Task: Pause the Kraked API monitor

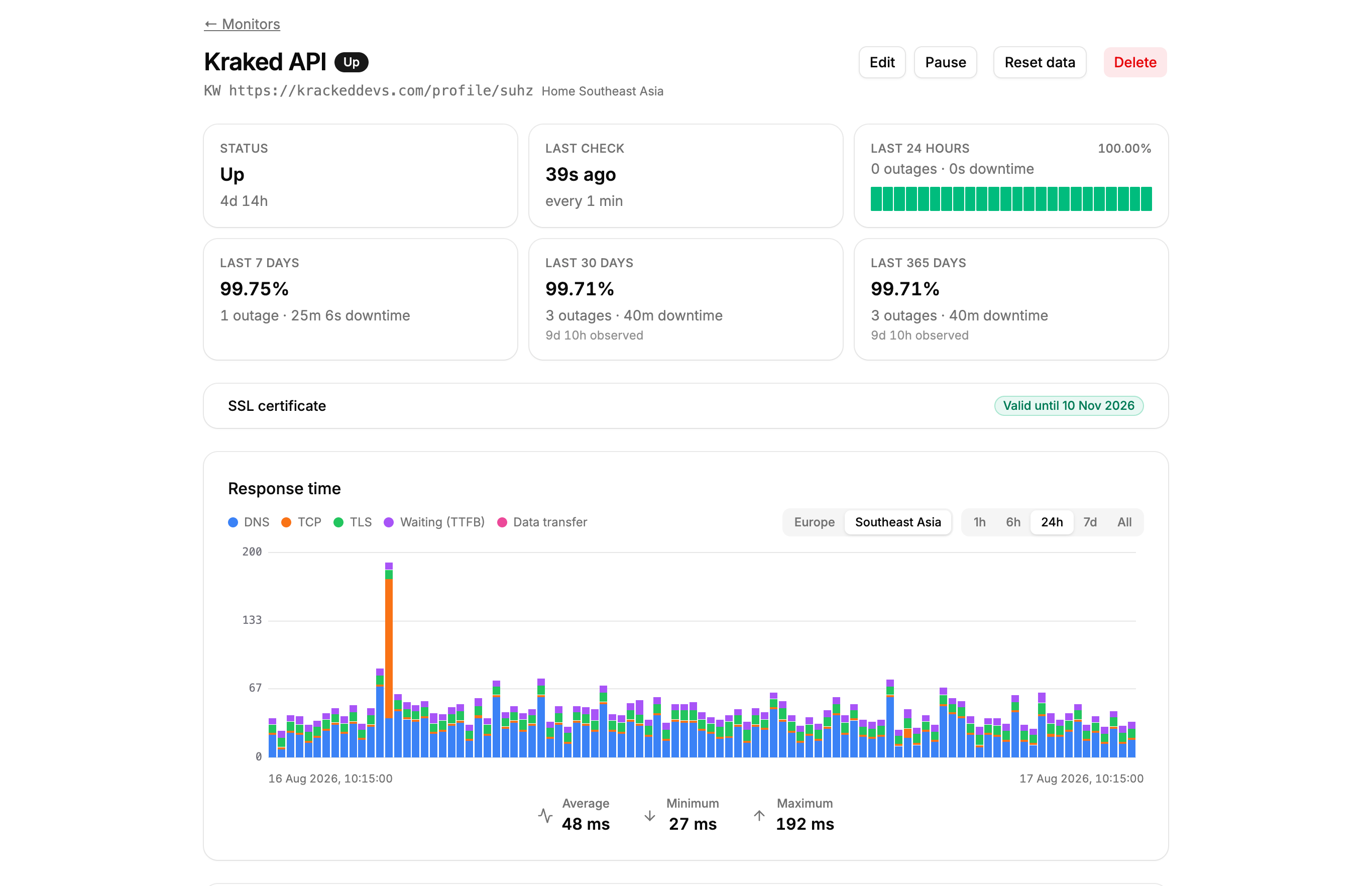Action: [945, 62]
